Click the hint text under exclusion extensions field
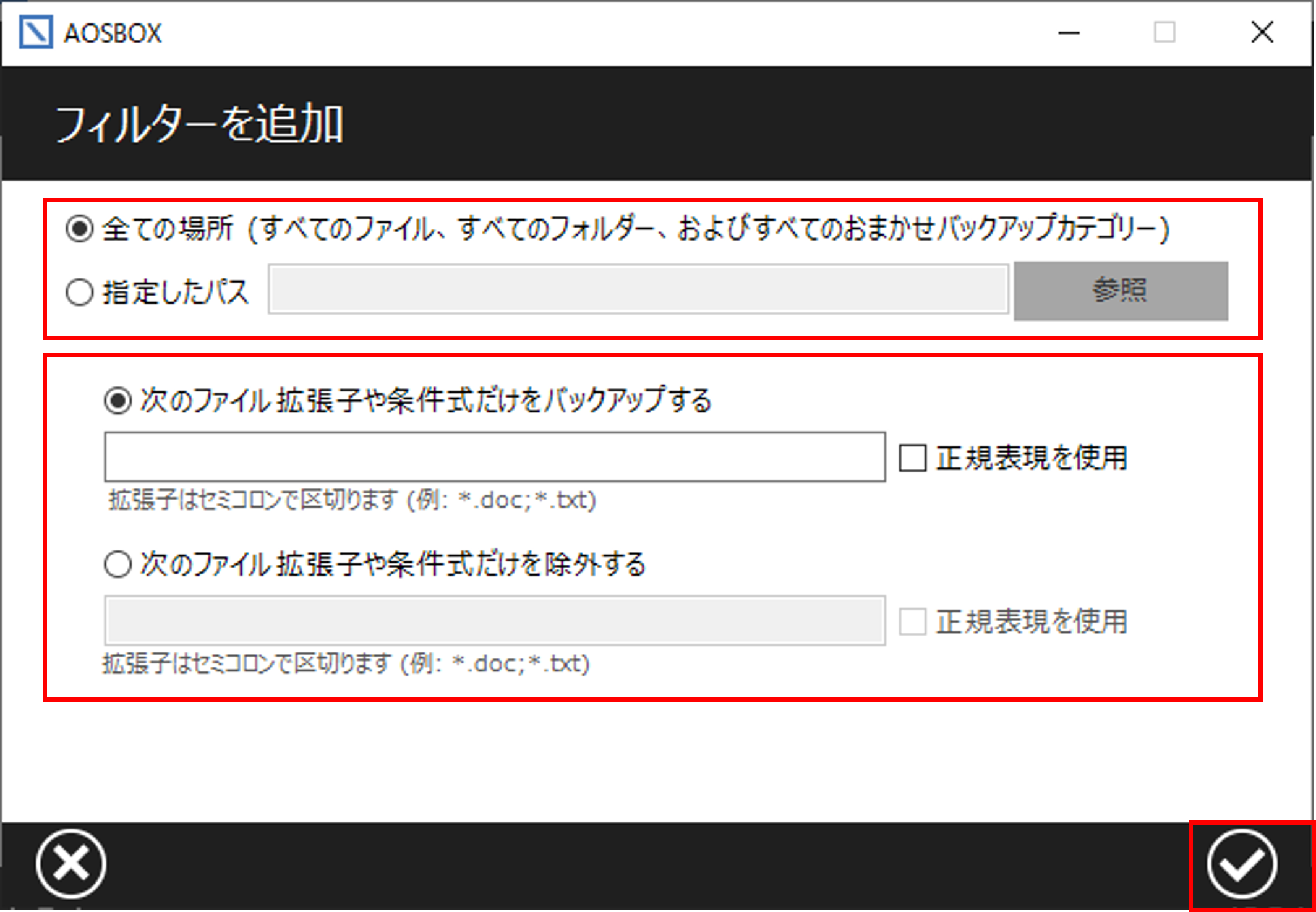The width and height of the screenshot is (1316, 912). pos(346,663)
